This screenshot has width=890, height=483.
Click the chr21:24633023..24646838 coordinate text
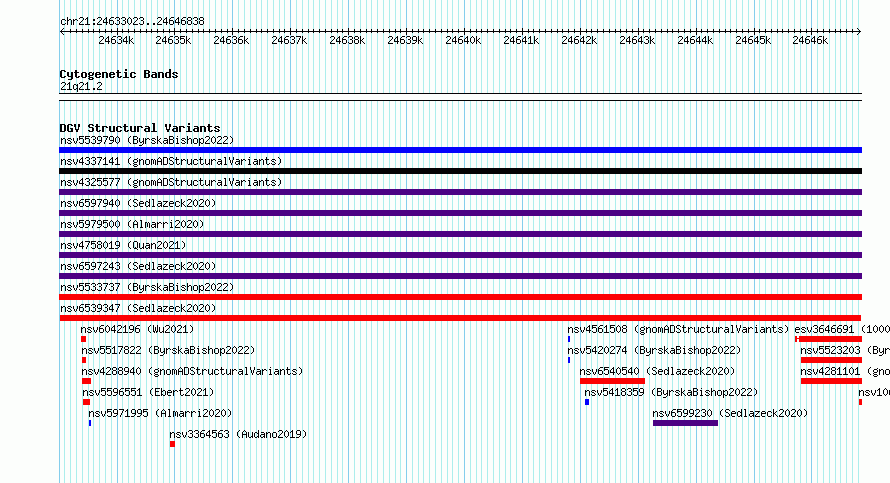132,21
